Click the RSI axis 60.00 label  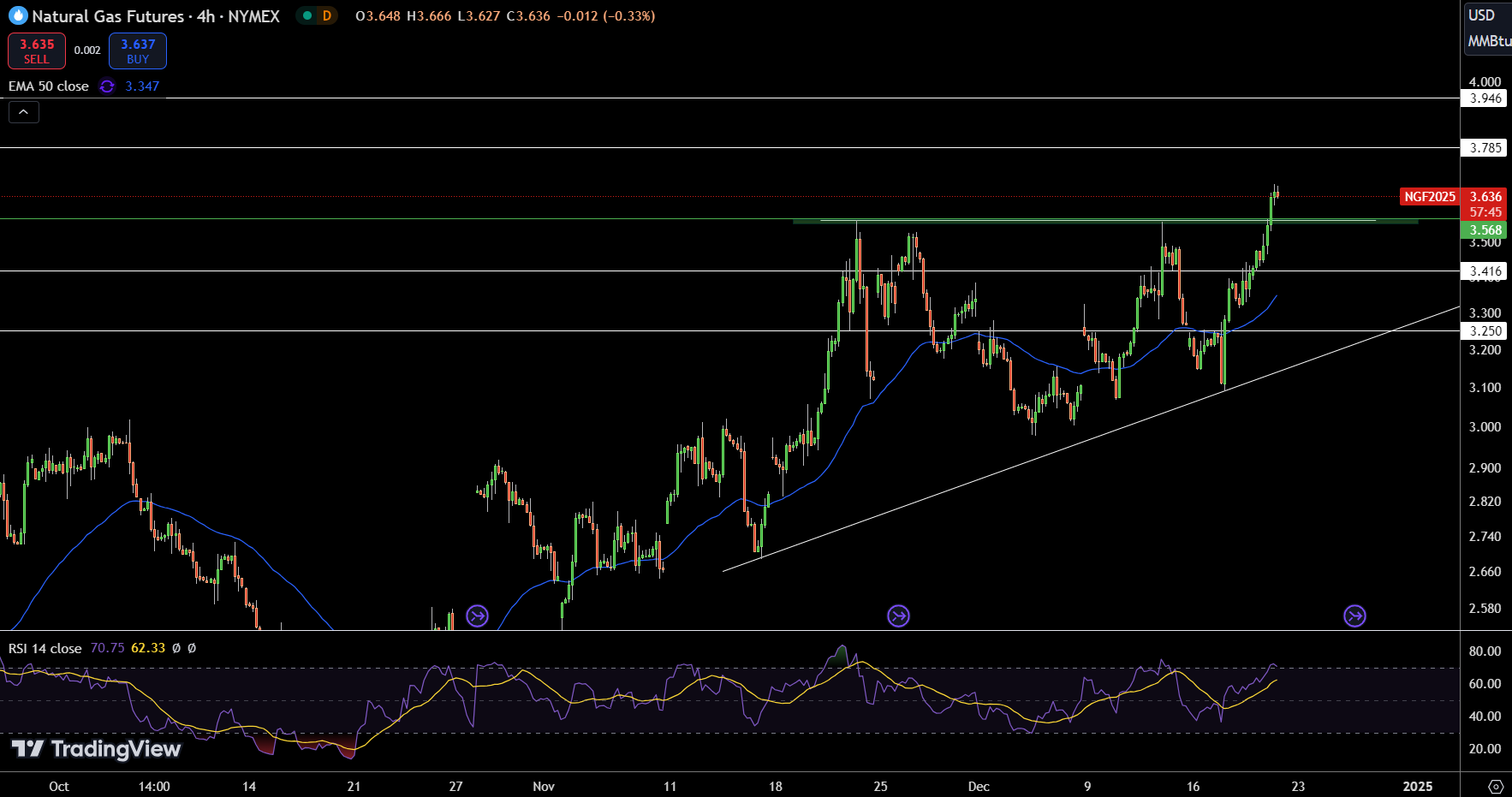click(1485, 684)
